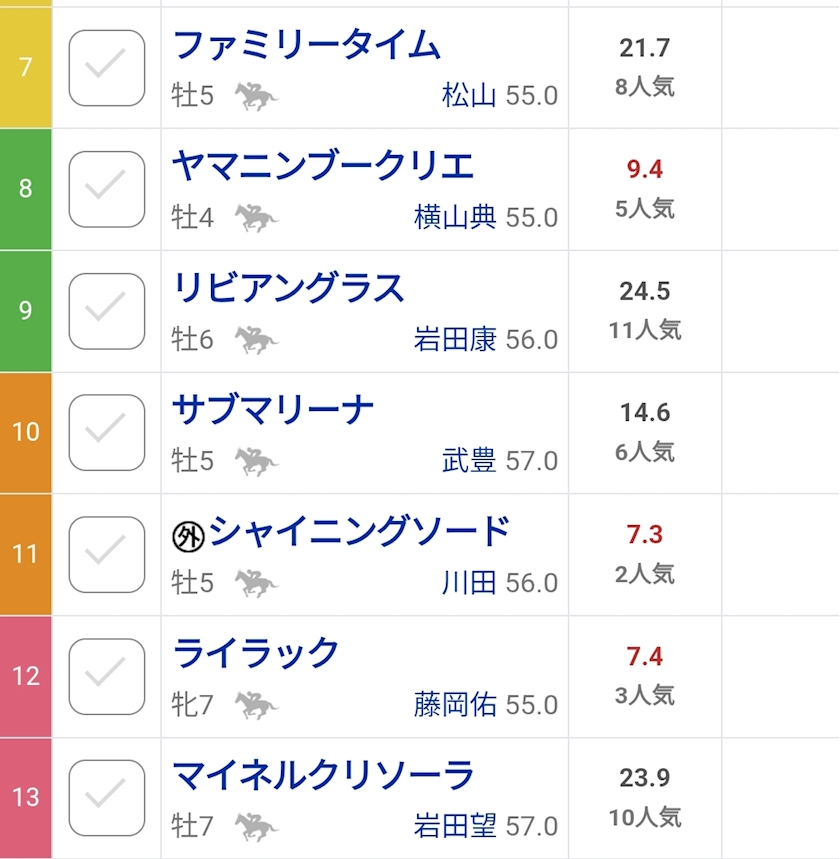
Task: Click the pink number 12 frame cell
Action: (x=25, y=676)
